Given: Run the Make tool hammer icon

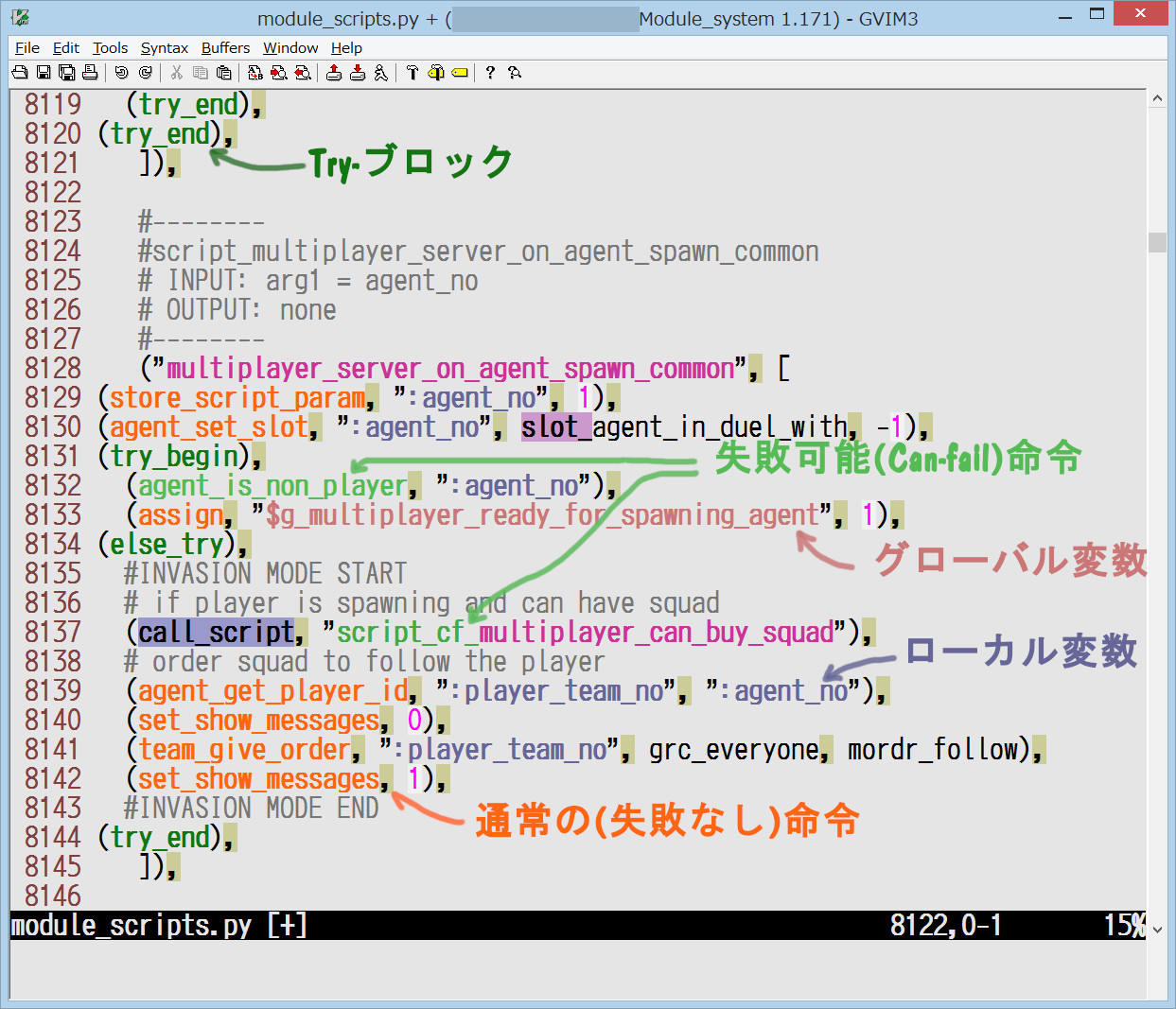Looking at the screenshot, I should [412, 73].
